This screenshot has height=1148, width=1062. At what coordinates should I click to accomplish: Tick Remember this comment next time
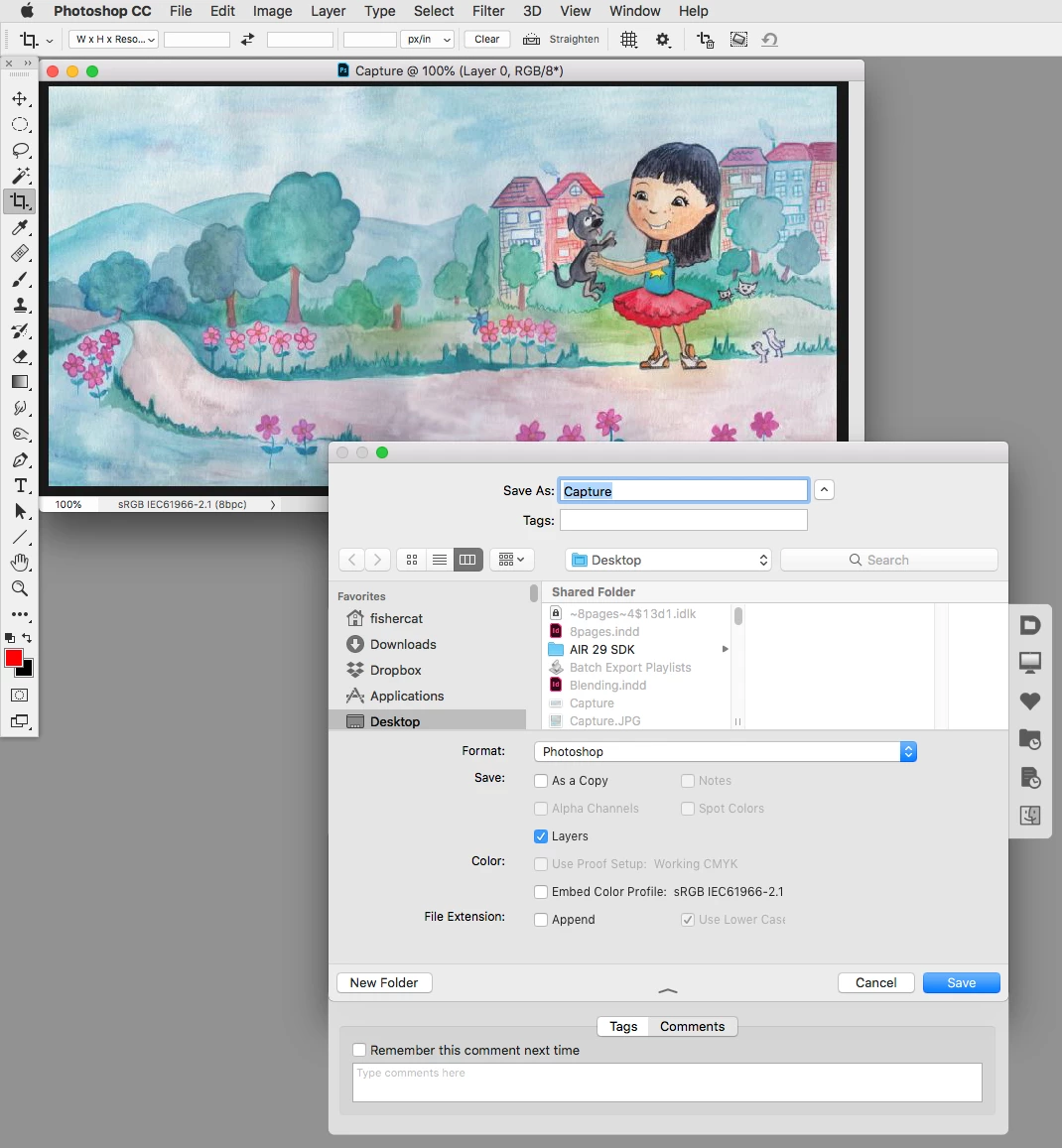(359, 1050)
